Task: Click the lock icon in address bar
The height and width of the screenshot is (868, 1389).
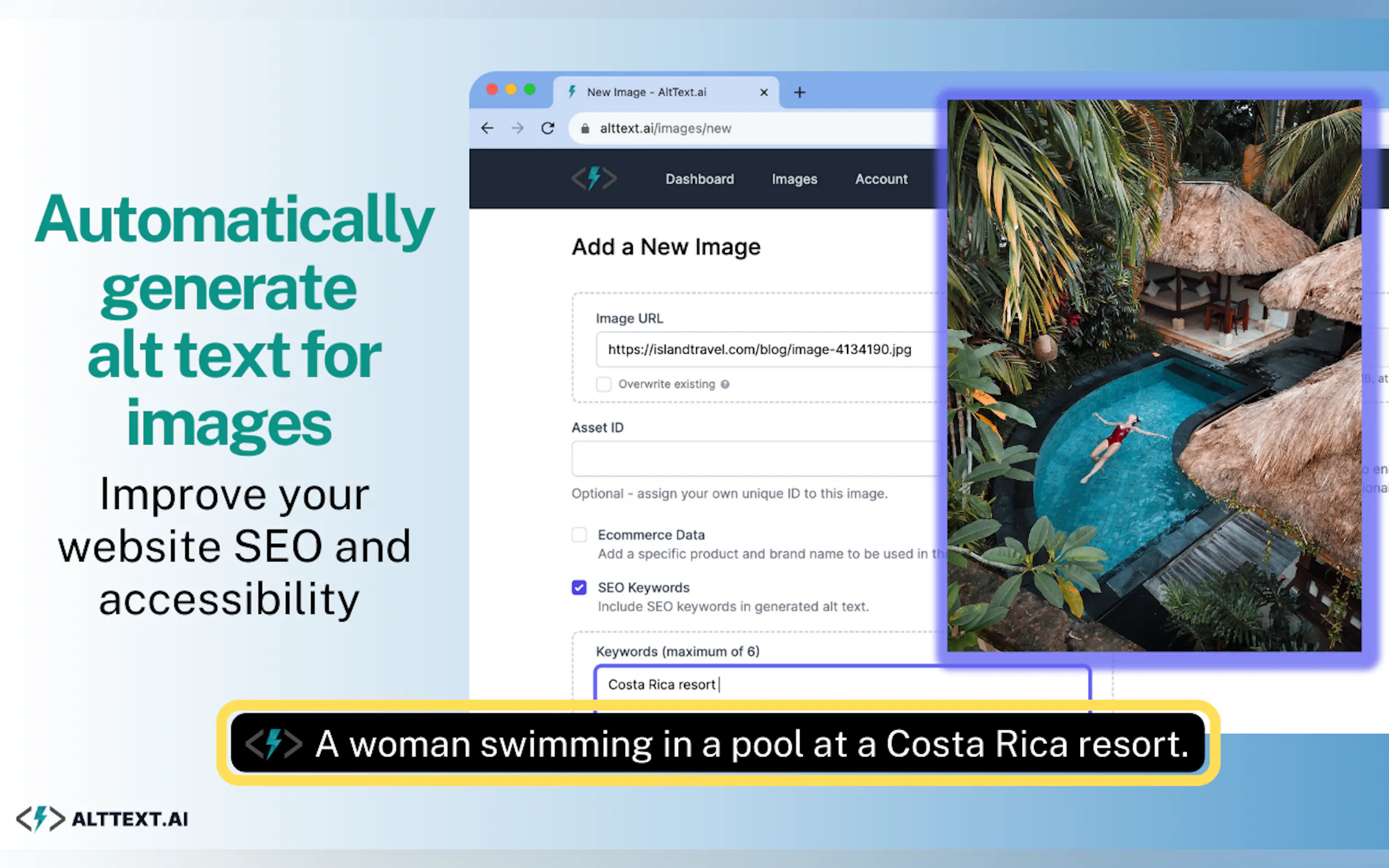Action: (x=585, y=128)
